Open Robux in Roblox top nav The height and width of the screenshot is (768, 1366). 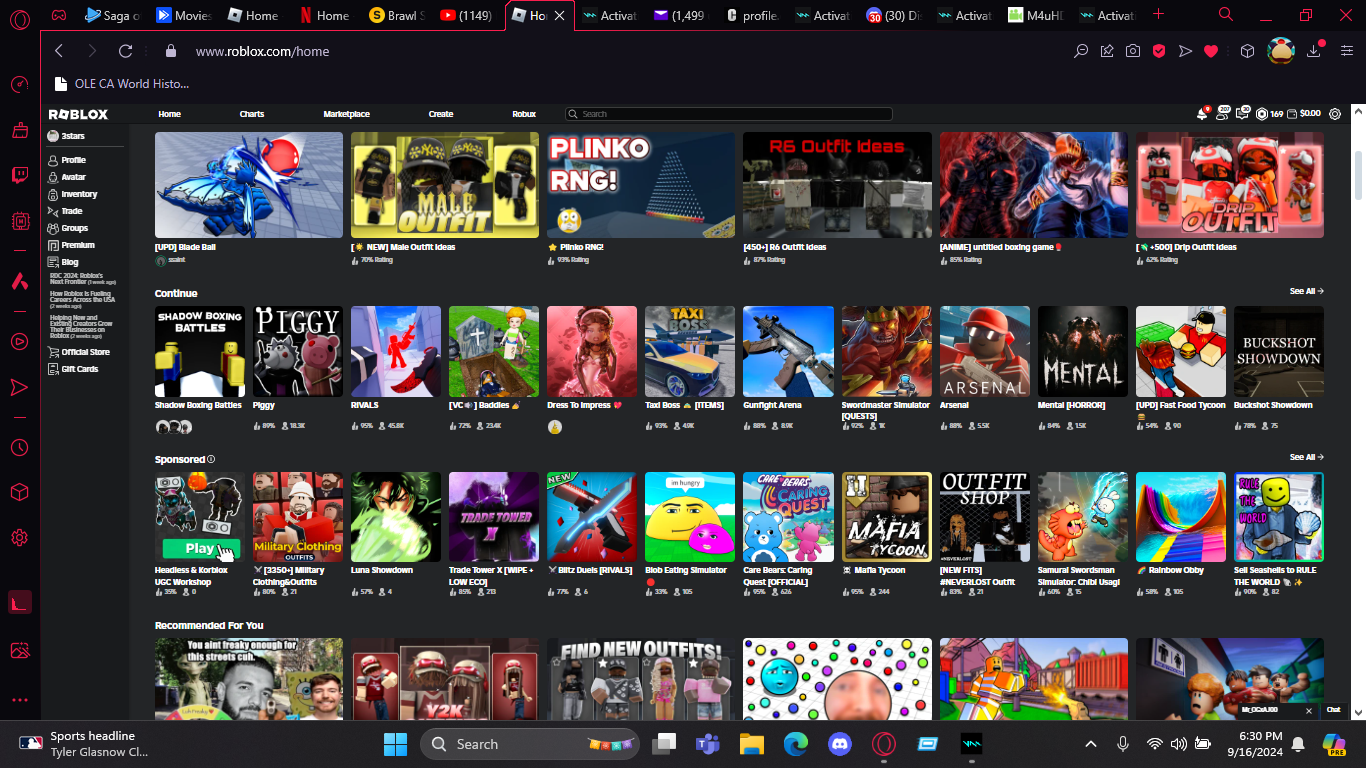[x=524, y=114]
